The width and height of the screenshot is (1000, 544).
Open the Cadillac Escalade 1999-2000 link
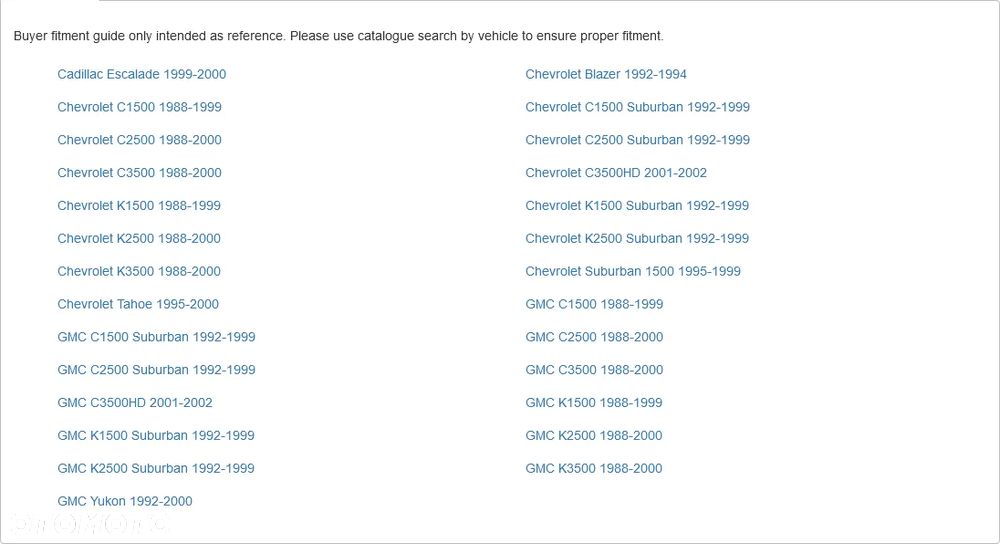point(142,74)
